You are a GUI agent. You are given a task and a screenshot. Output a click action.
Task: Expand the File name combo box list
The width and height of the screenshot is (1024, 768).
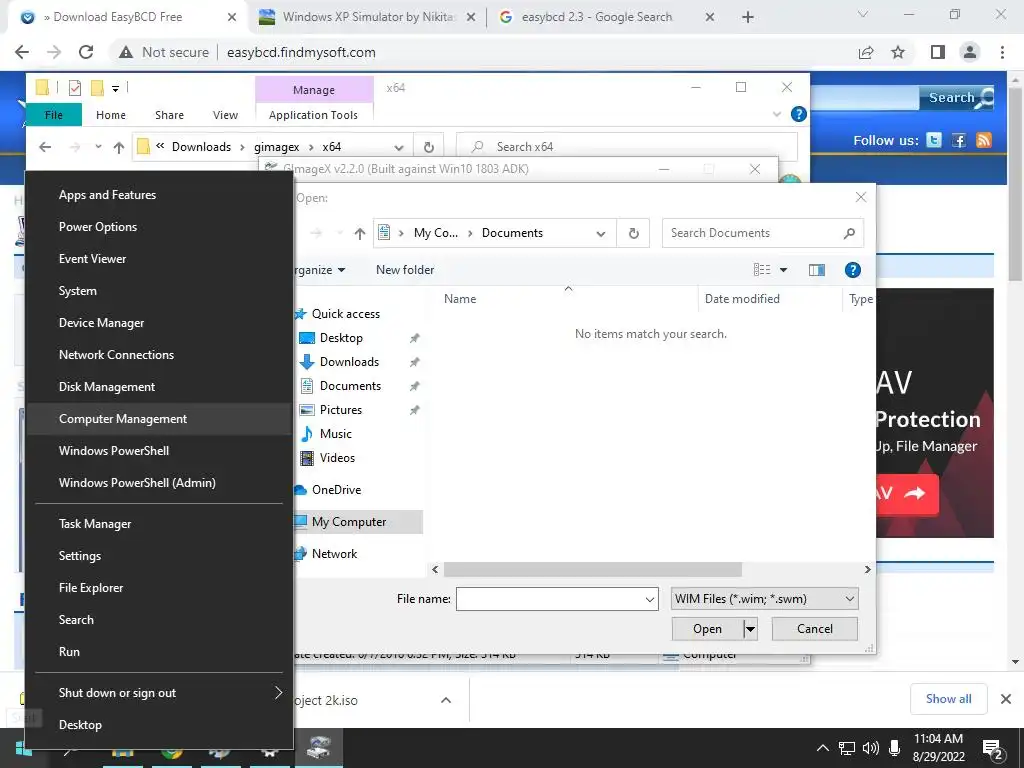coord(650,599)
